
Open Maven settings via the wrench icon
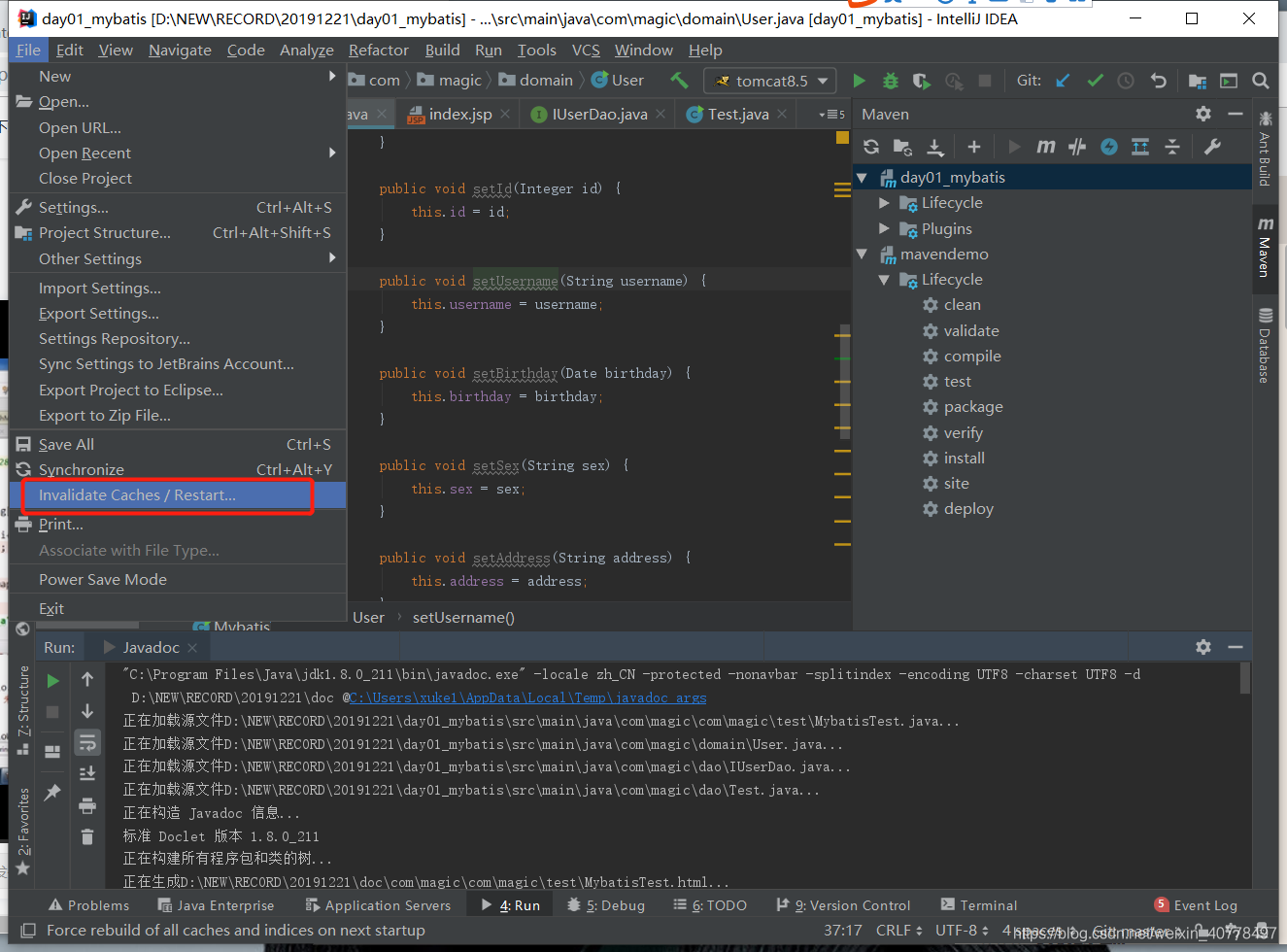point(1212,147)
